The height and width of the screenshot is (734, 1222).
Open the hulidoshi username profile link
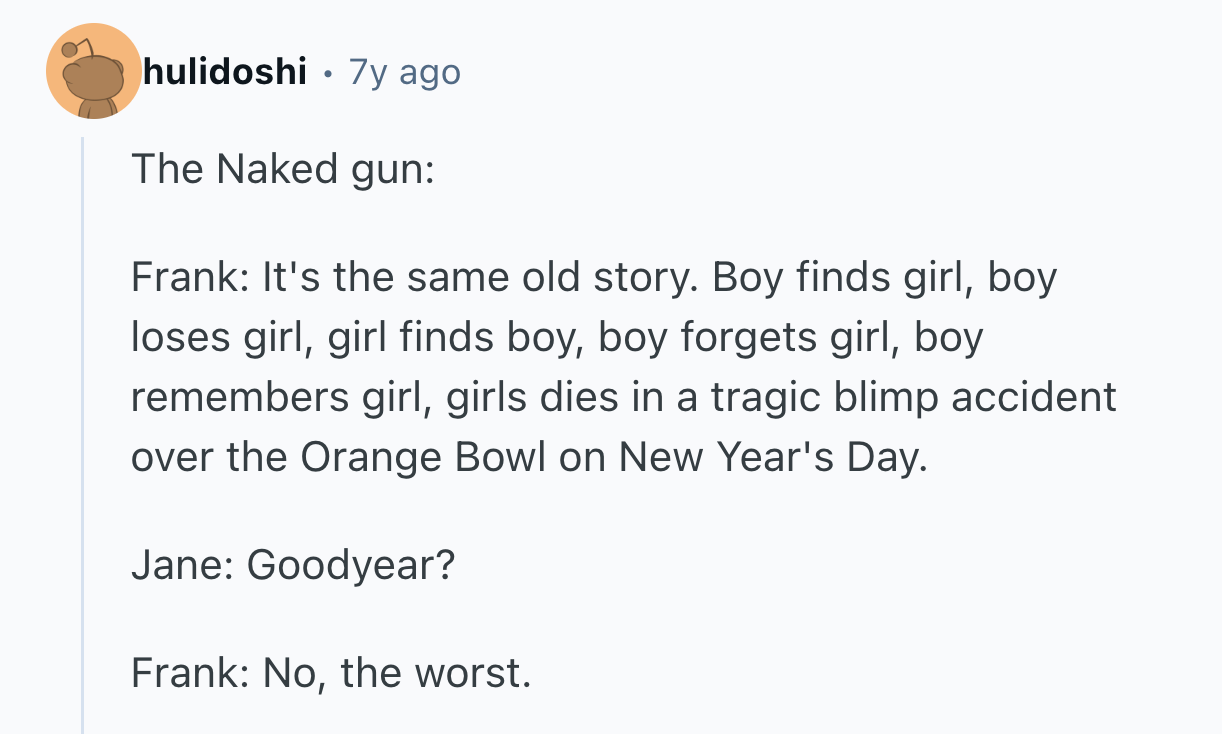tap(225, 72)
